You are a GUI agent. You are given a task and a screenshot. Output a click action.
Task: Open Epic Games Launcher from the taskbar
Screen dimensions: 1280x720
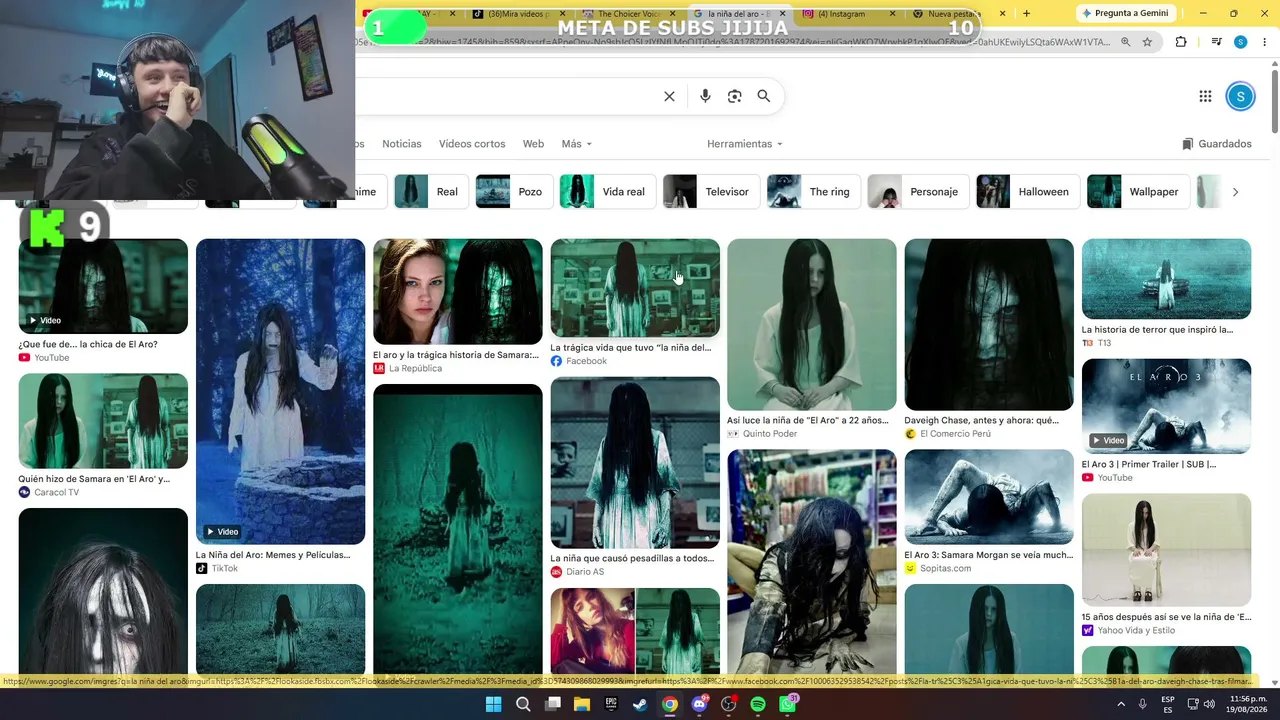[611, 704]
